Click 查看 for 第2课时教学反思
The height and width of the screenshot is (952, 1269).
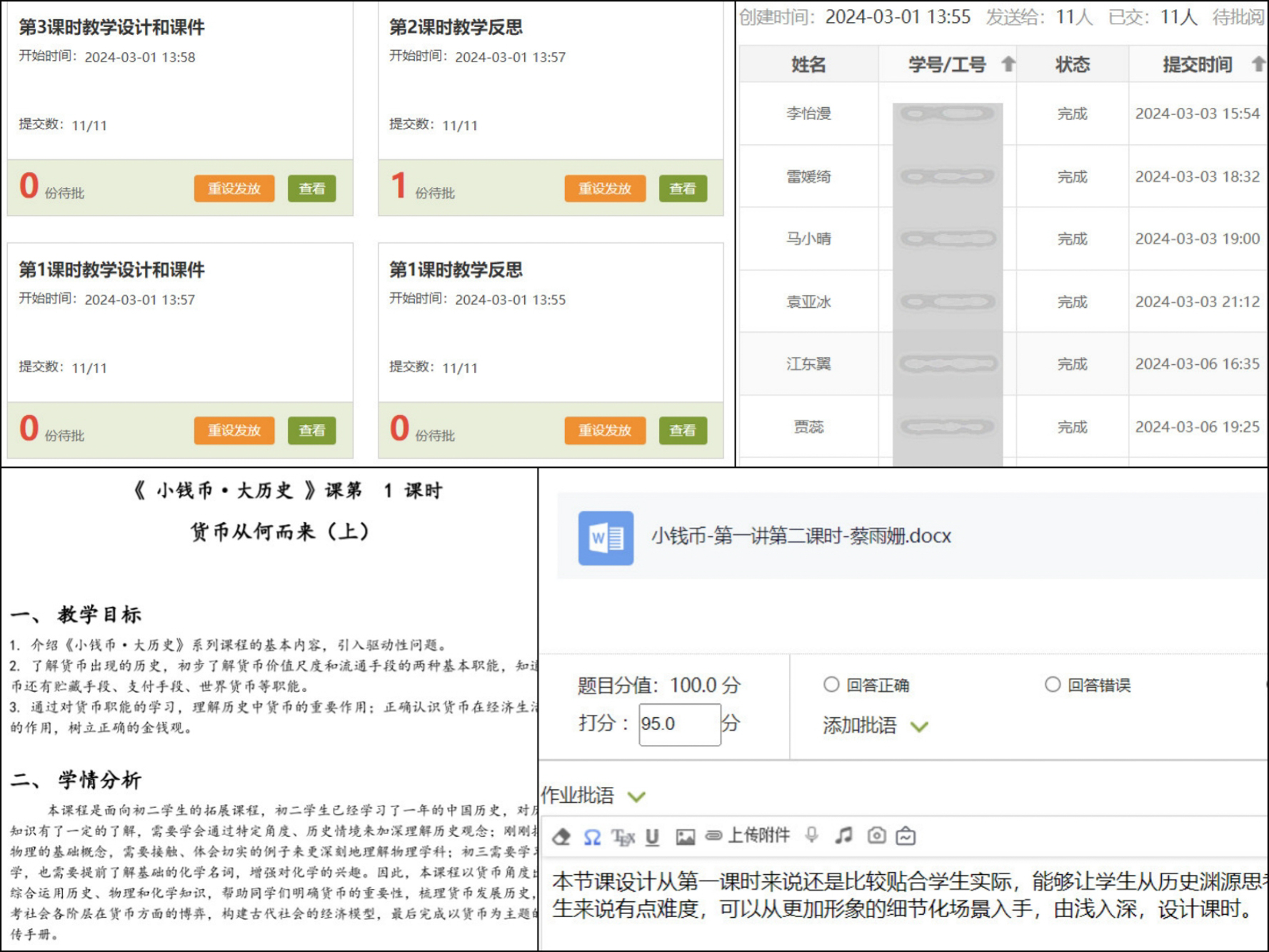(x=682, y=189)
